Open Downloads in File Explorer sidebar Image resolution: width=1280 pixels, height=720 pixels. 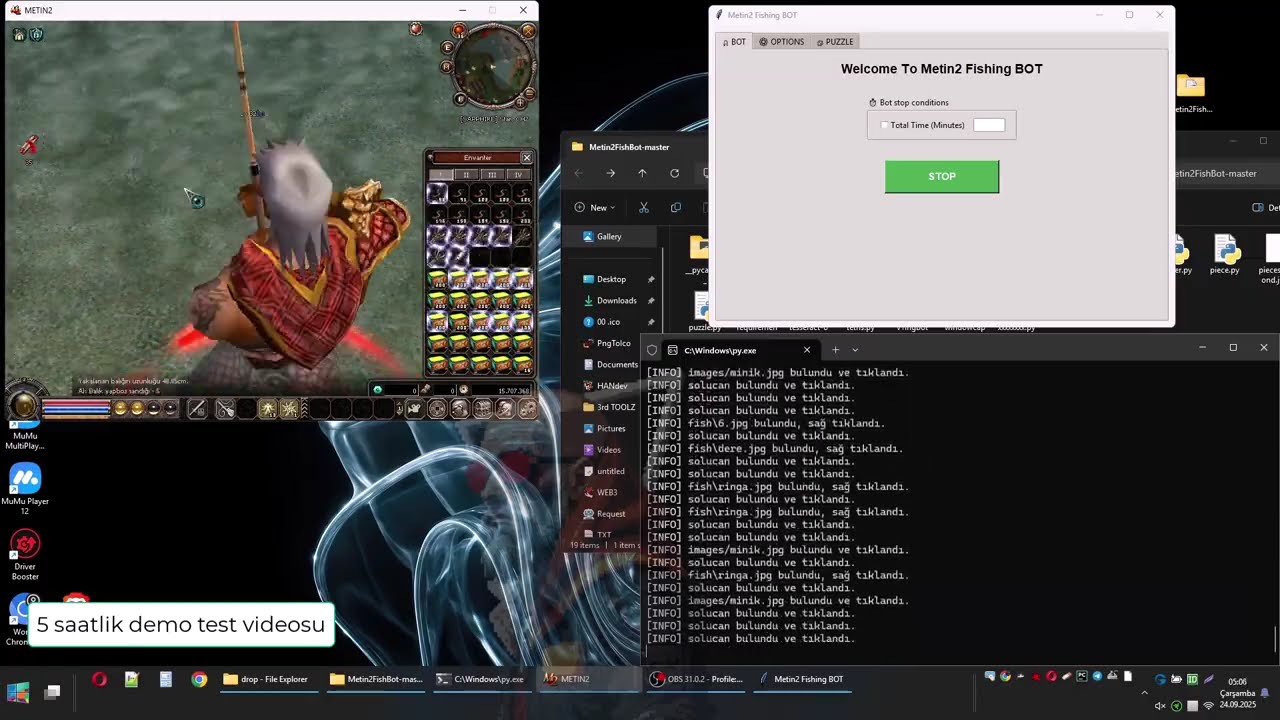[616, 300]
